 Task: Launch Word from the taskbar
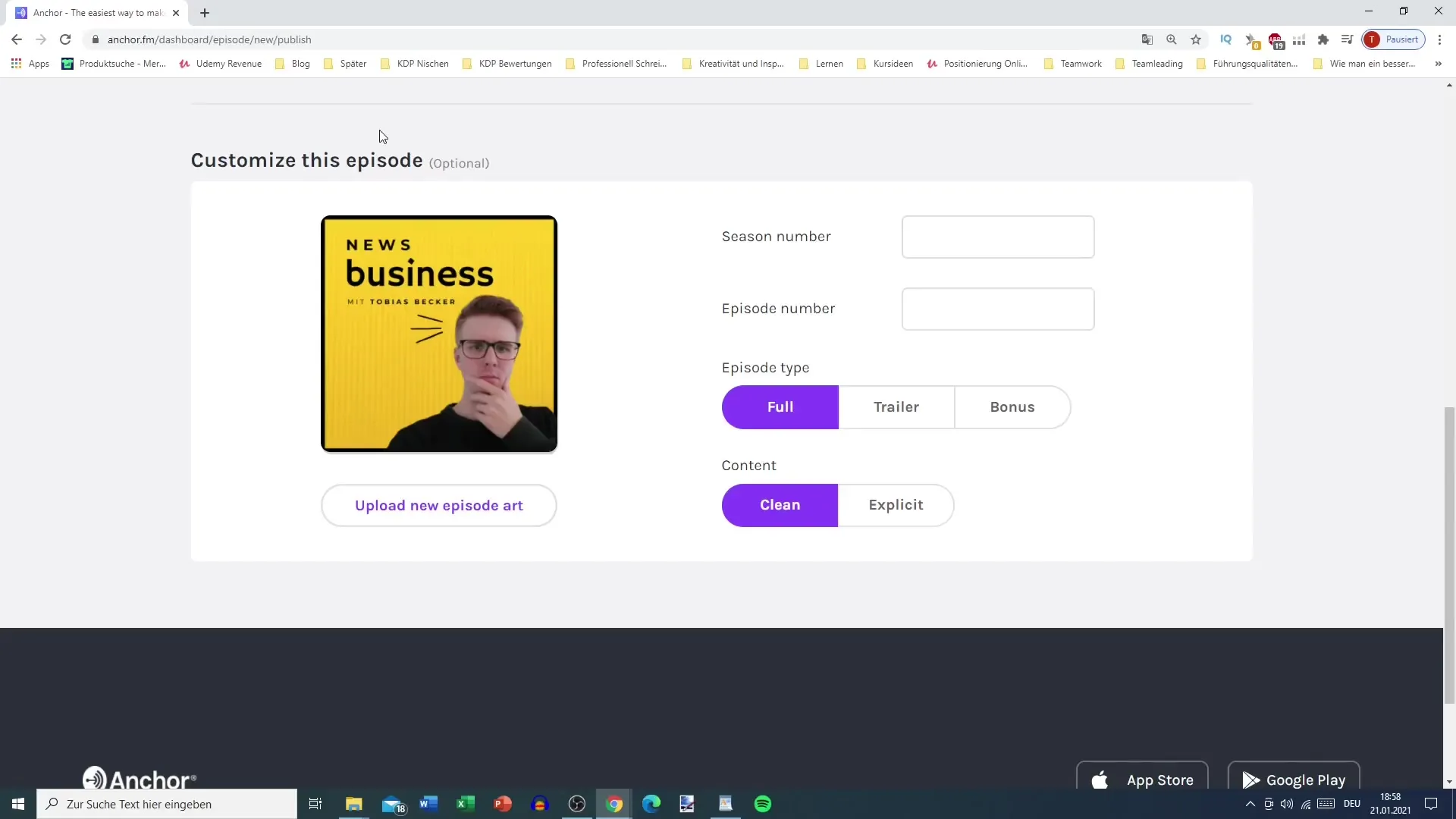[428, 804]
